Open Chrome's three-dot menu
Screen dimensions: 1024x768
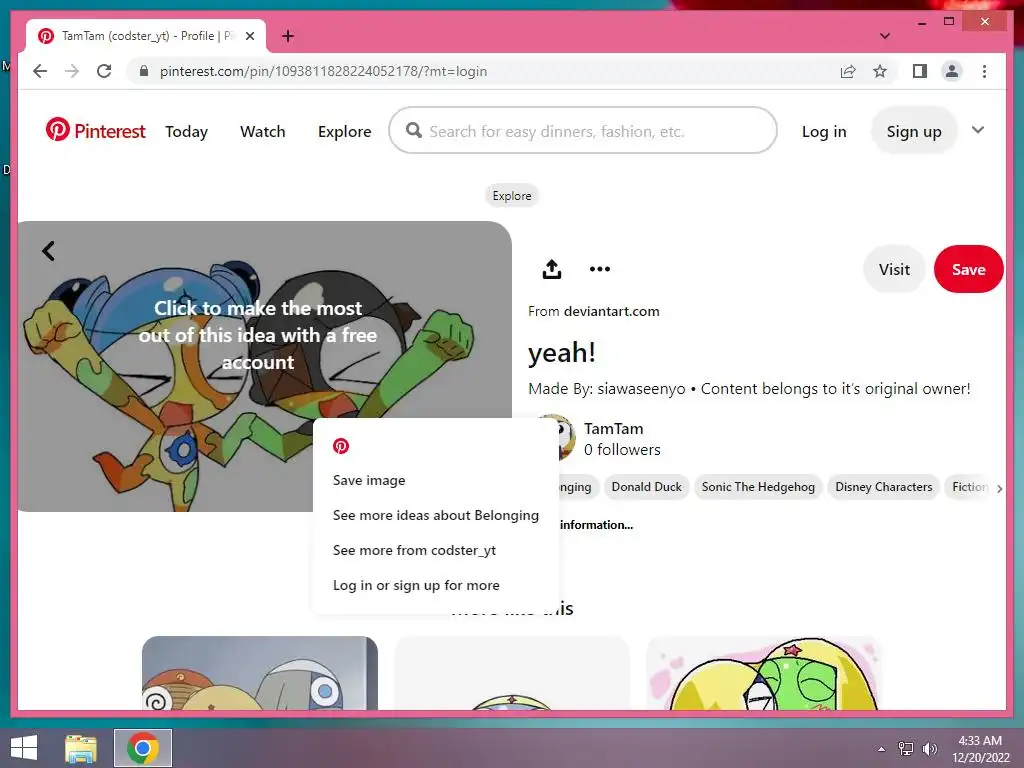[984, 71]
